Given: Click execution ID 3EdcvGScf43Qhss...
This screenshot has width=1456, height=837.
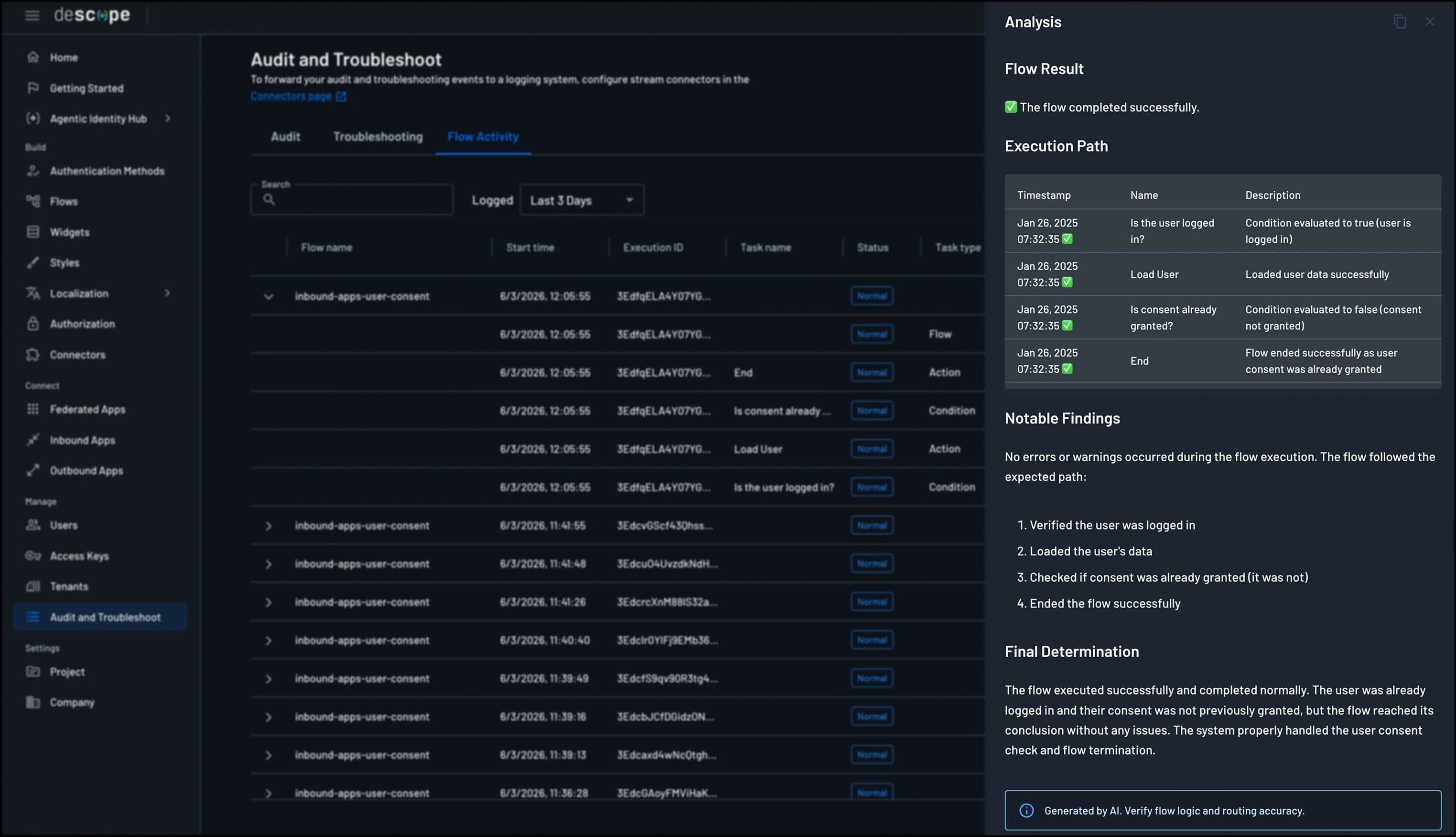Looking at the screenshot, I should [x=664, y=526].
